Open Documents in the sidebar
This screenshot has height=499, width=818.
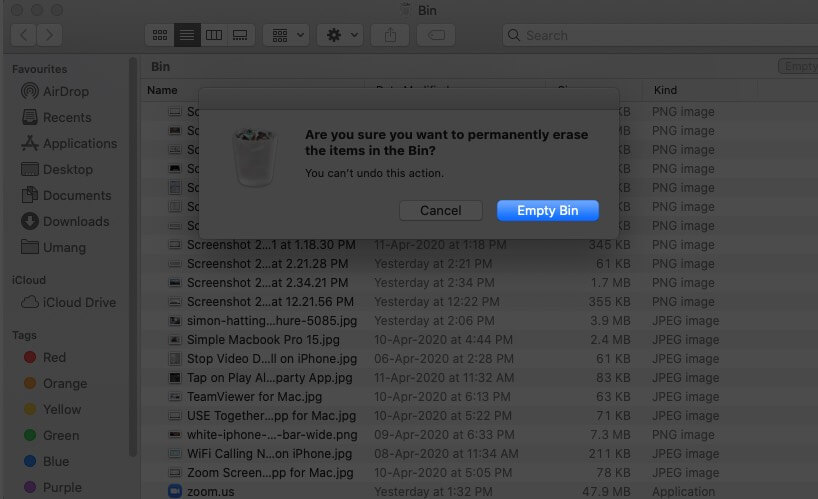pyautogui.click(x=66, y=196)
